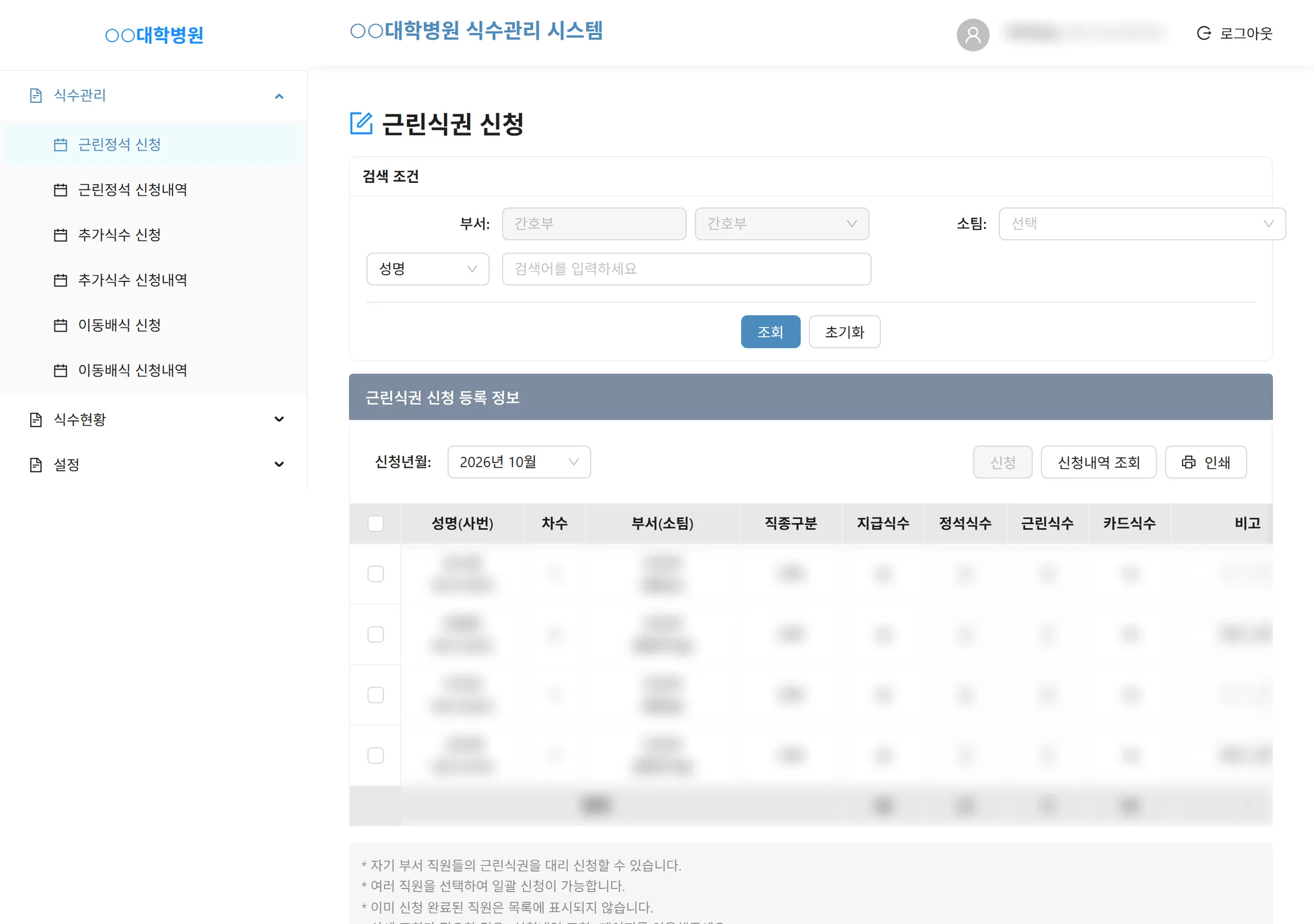Open 근린정석 신청 menu item
Screen dimensions: 1314x924
pyautogui.click(x=153, y=145)
